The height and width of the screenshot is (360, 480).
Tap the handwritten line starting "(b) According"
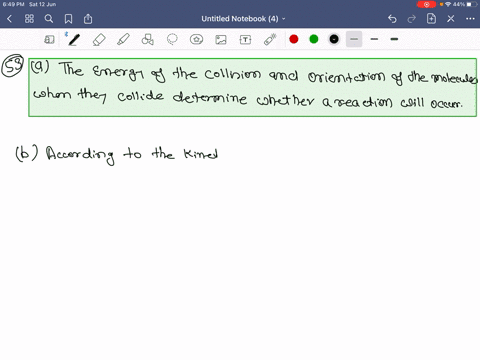[117, 154]
